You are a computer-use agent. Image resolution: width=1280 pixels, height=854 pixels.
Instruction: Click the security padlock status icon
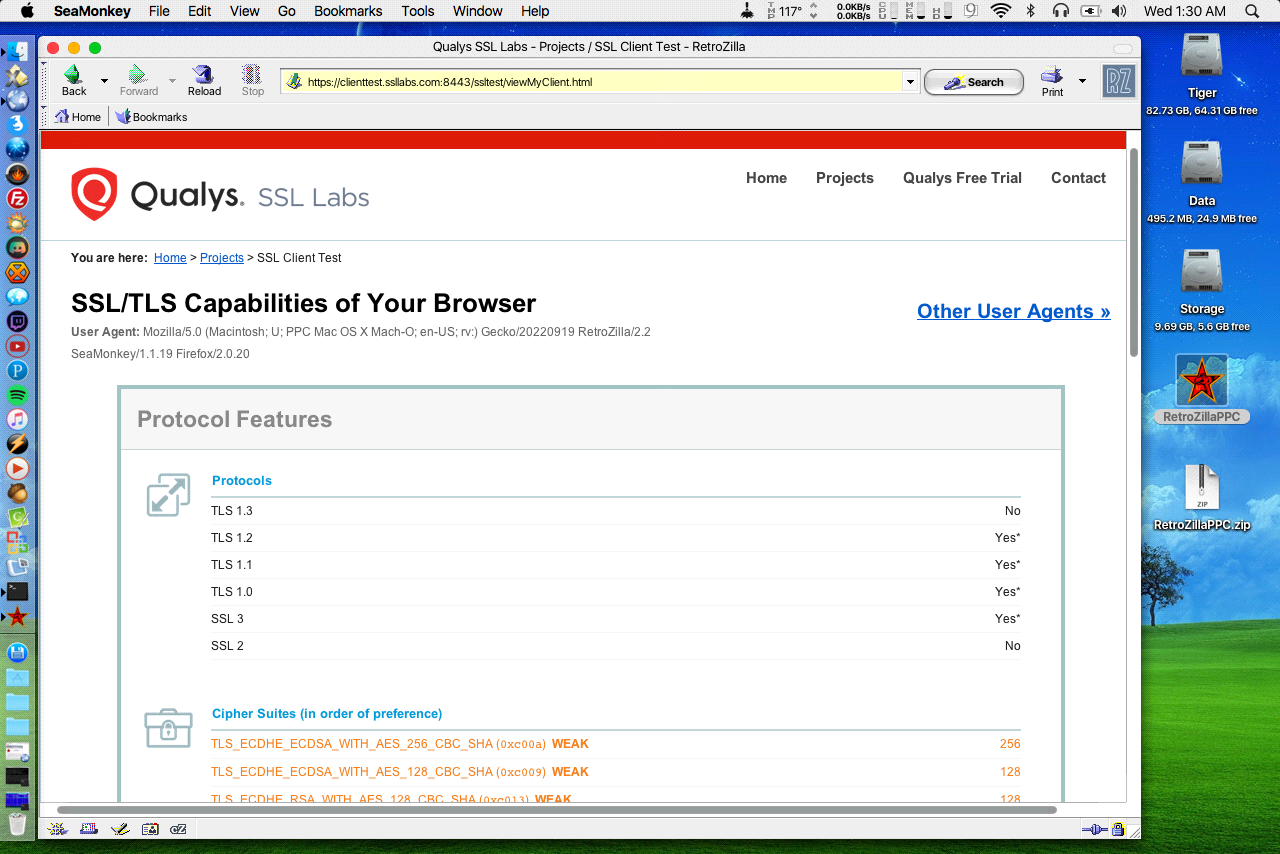pyautogui.click(x=1118, y=829)
